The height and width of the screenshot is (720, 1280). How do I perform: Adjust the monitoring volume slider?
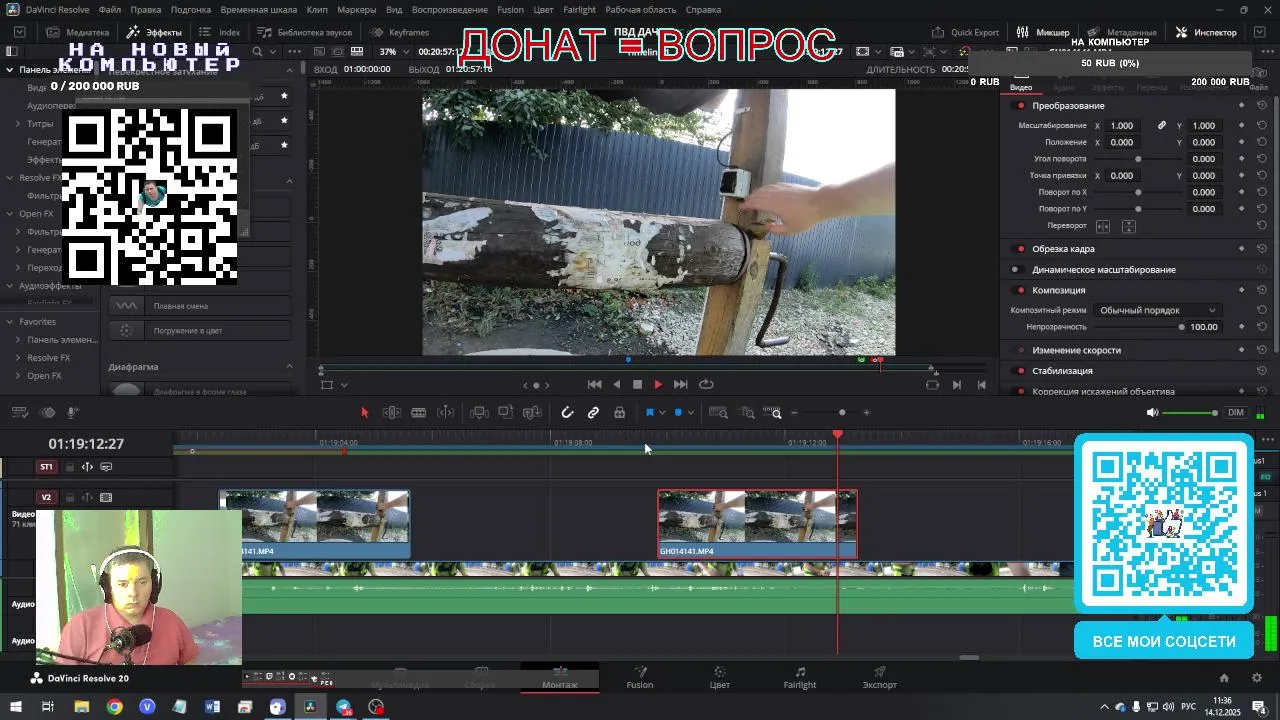(1190, 413)
